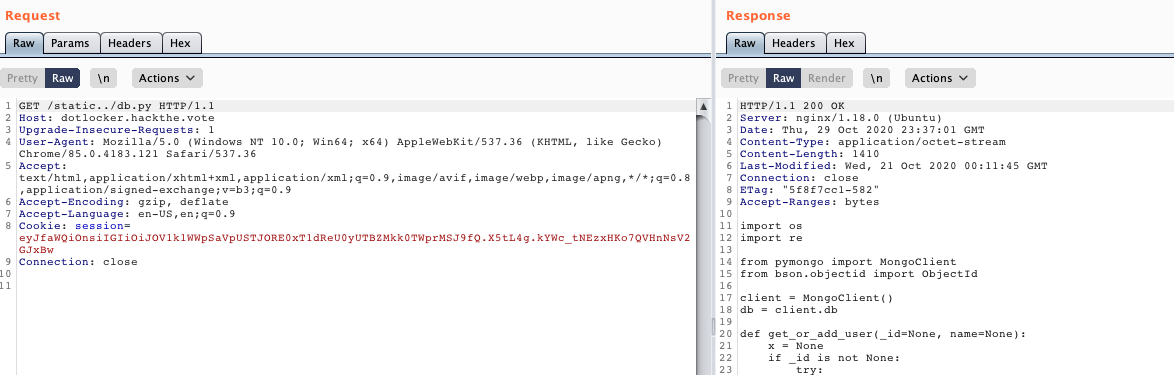Click the Accept-Ranges bytes header
Viewport: 1174px width, 375px height.
click(x=809, y=202)
